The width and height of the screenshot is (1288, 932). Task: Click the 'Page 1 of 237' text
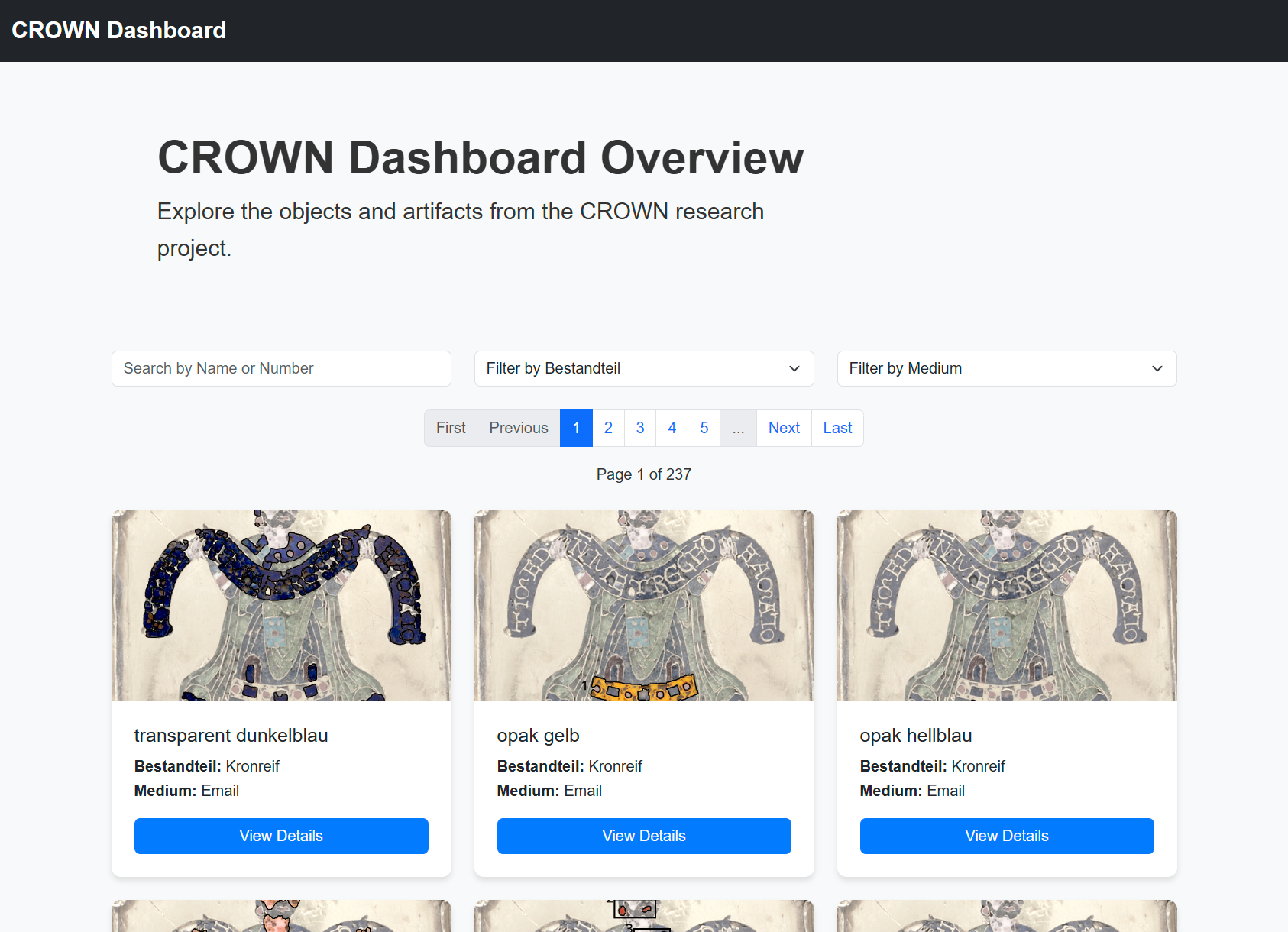(x=644, y=474)
